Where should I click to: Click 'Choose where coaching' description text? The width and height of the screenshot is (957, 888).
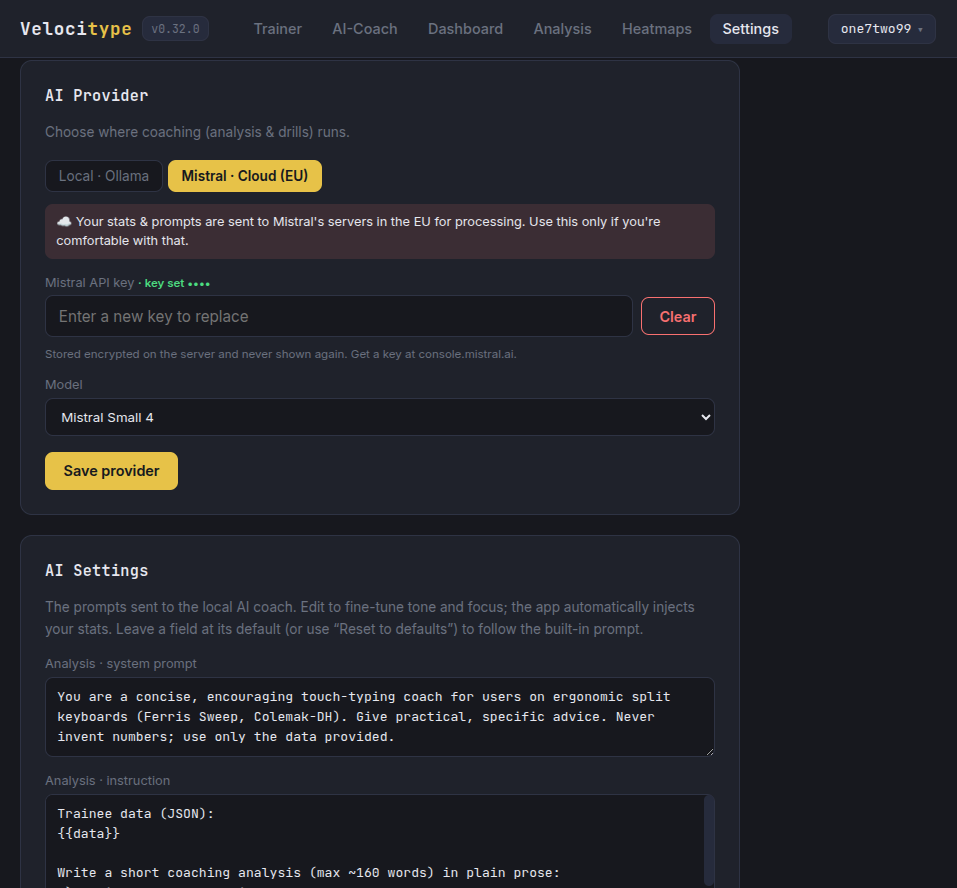coord(197,132)
